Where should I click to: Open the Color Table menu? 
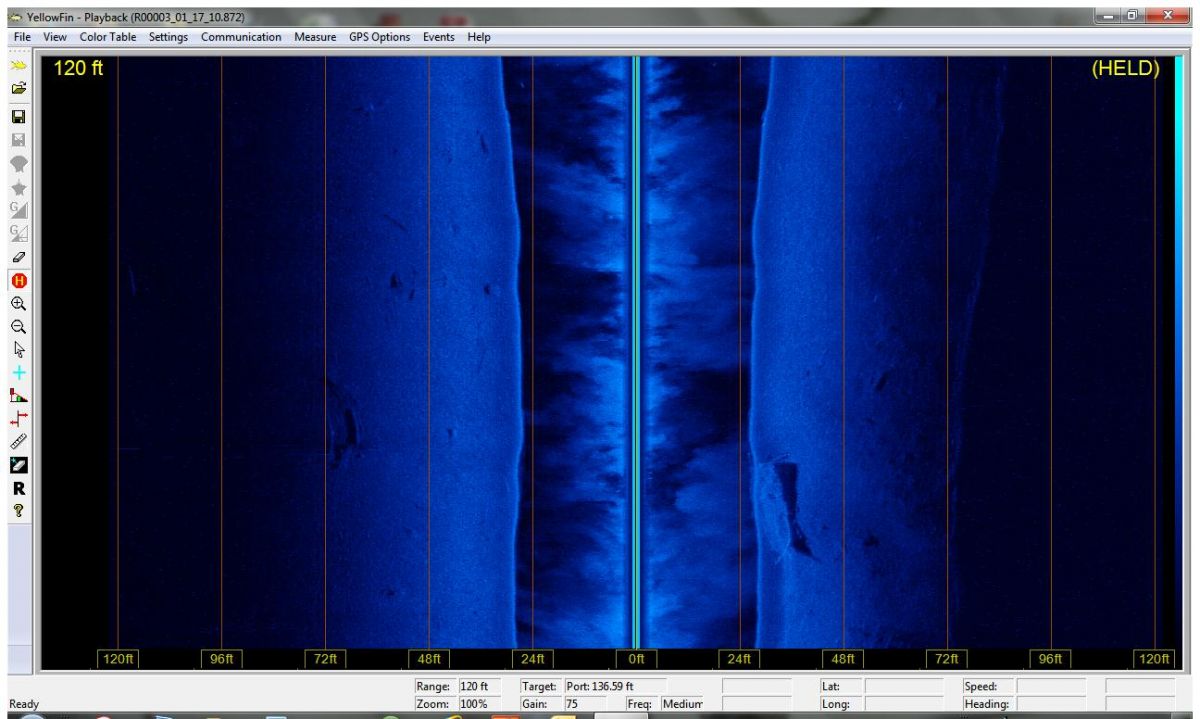tap(108, 37)
